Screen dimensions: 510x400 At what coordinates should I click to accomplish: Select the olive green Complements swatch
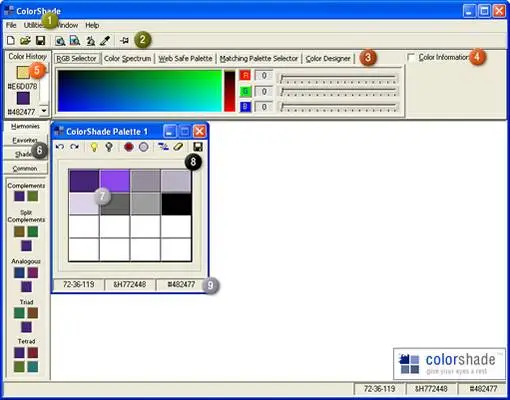(x=33, y=196)
